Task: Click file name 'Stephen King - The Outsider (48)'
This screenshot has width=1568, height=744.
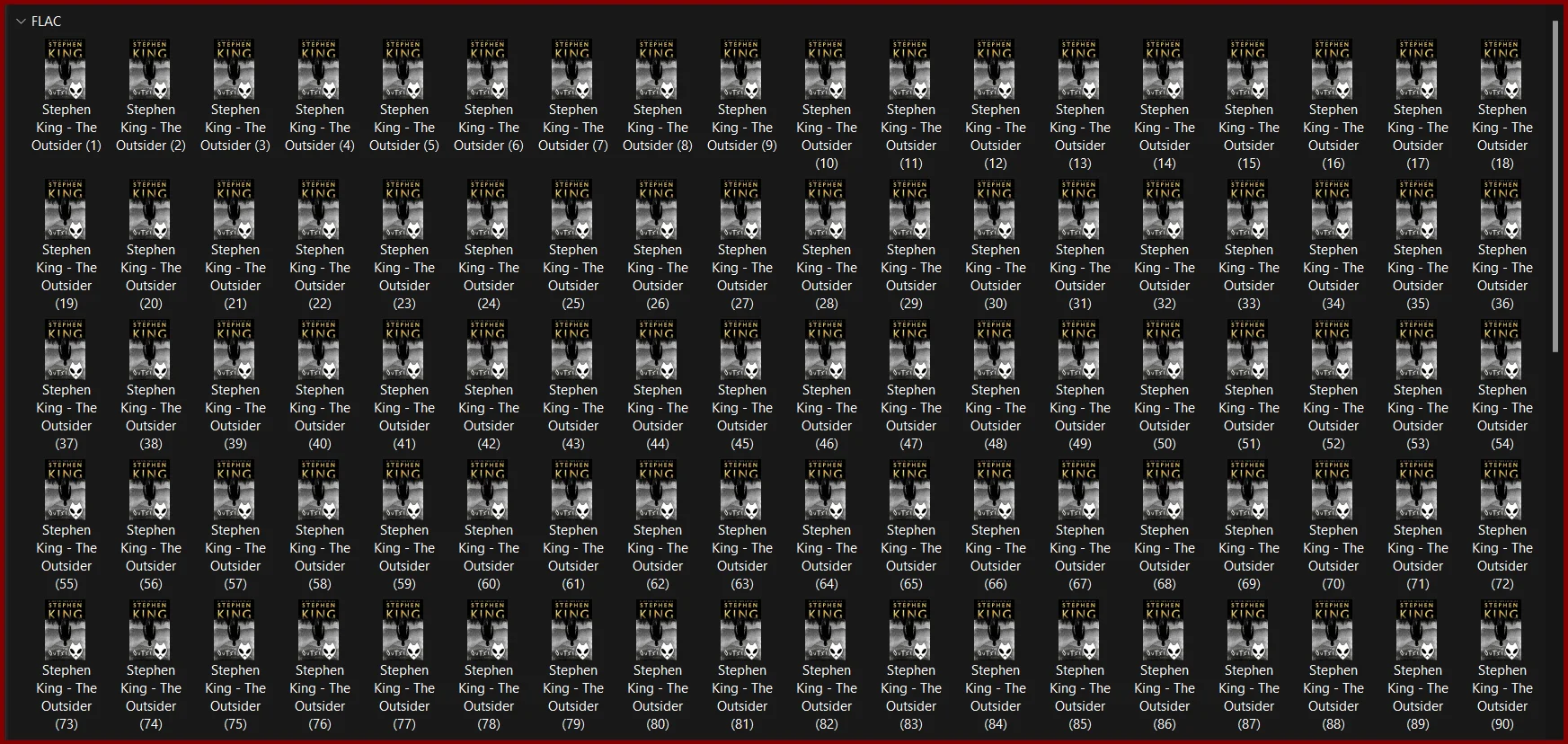Action: point(996,417)
